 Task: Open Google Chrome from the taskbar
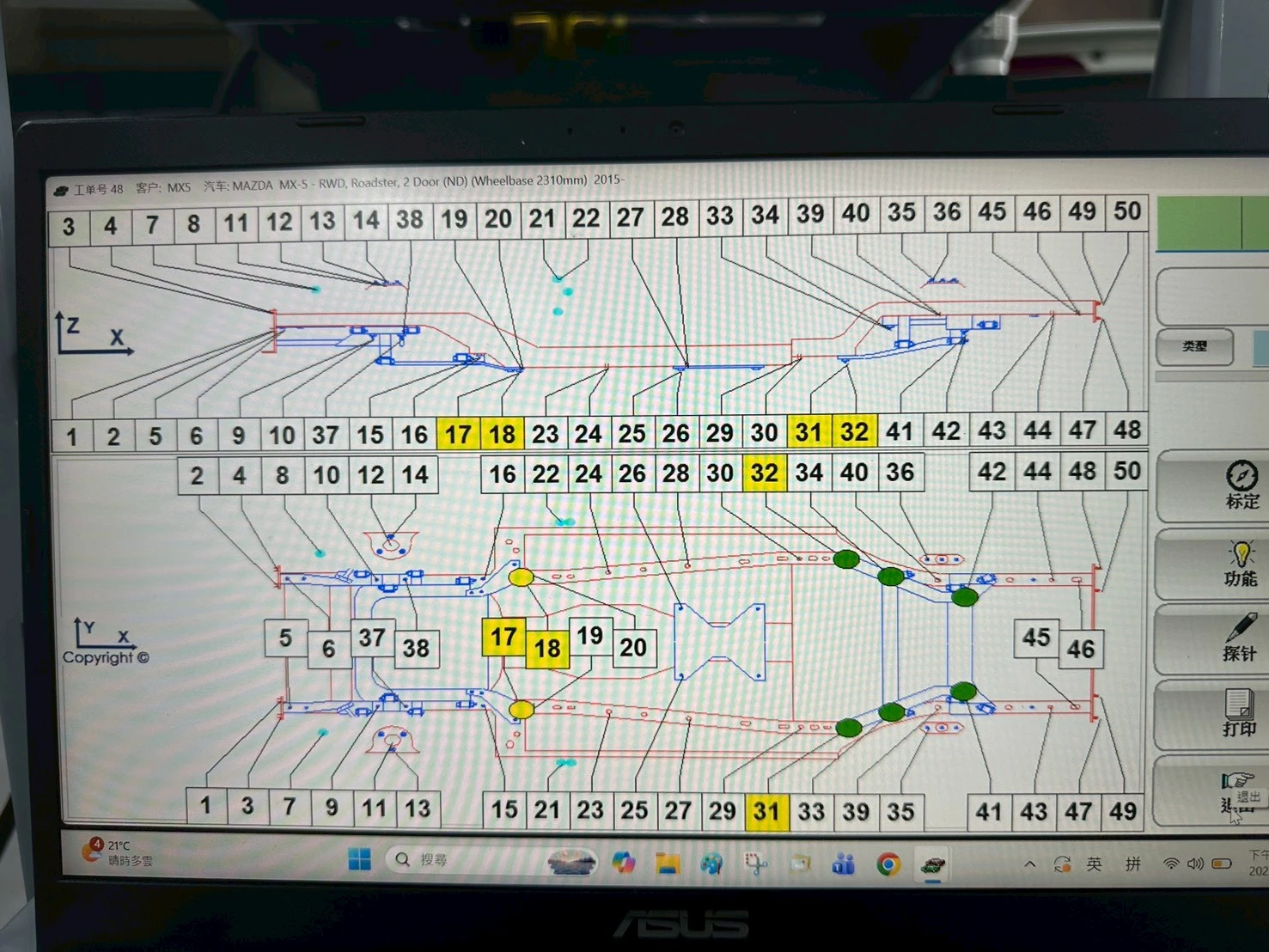click(888, 864)
